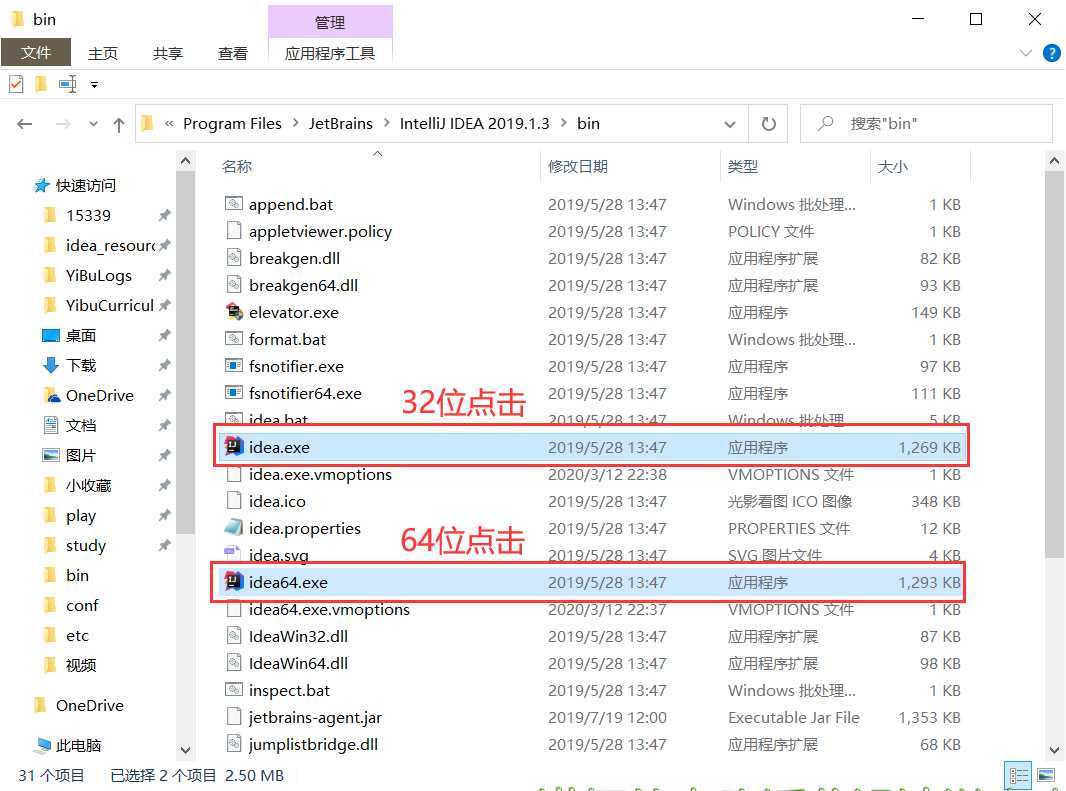Open the 应用程序工具 tab
The height and width of the screenshot is (791, 1066).
click(330, 53)
